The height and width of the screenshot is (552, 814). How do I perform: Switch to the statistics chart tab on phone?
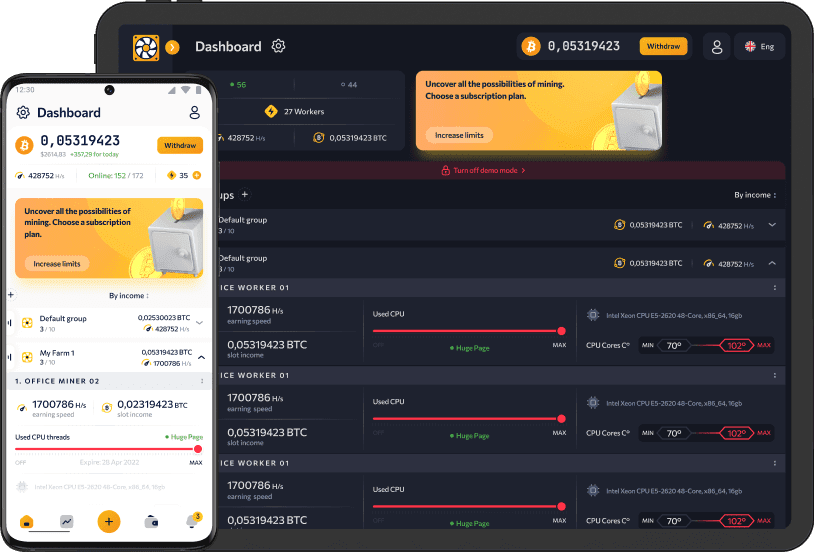pyautogui.click(x=67, y=521)
